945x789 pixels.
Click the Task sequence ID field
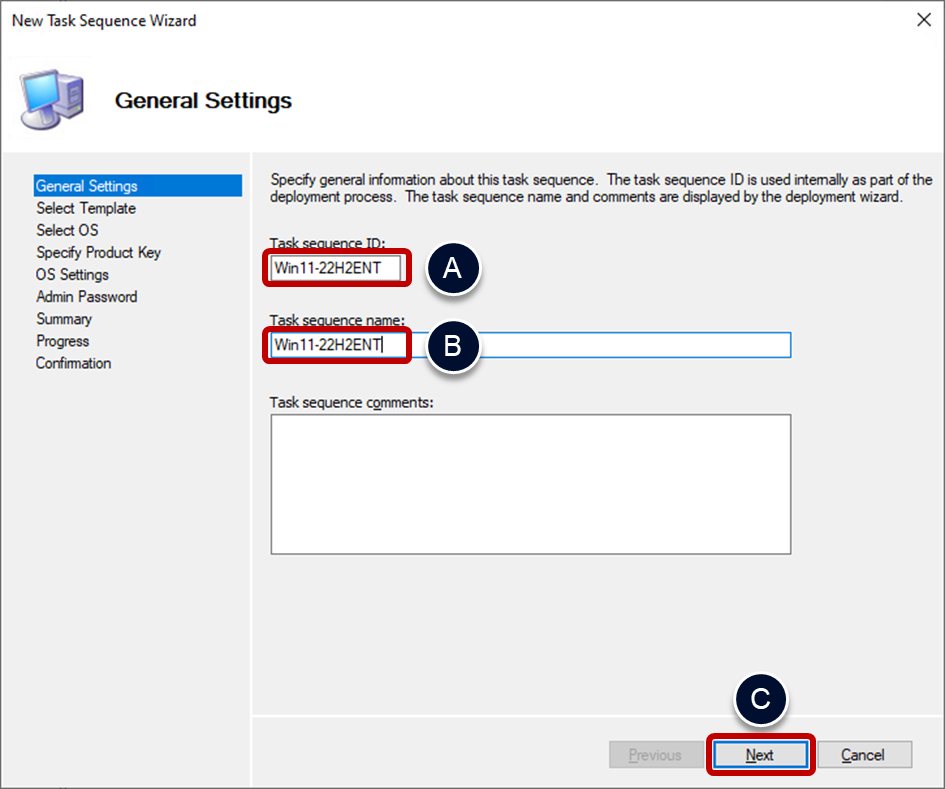335,267
